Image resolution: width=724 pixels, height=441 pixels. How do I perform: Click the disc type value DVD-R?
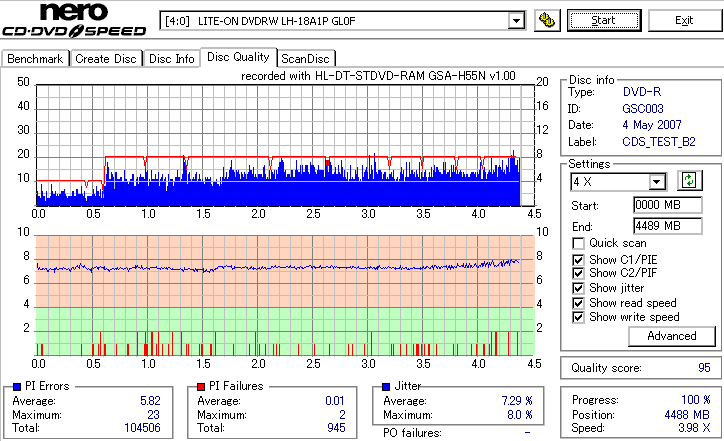(642, 92)
